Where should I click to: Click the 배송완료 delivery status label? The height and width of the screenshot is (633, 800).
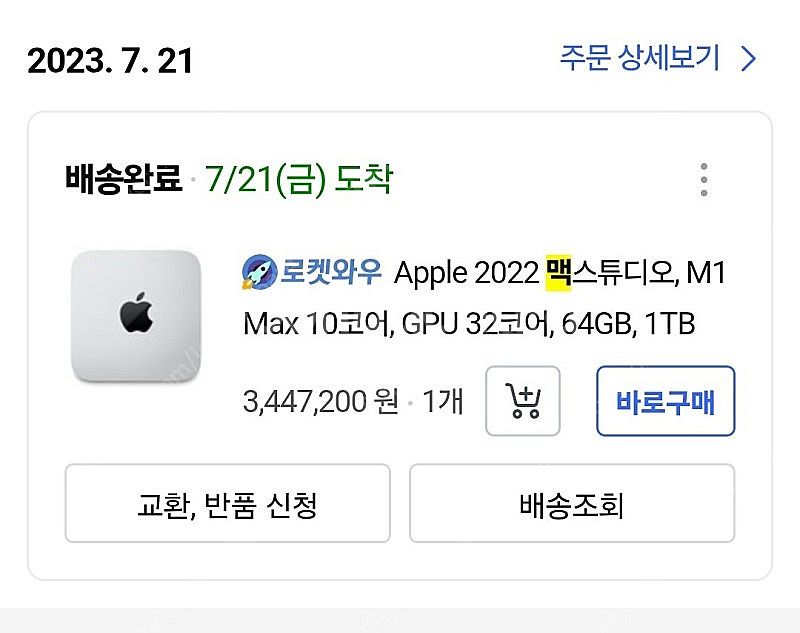tap(120, 178)
